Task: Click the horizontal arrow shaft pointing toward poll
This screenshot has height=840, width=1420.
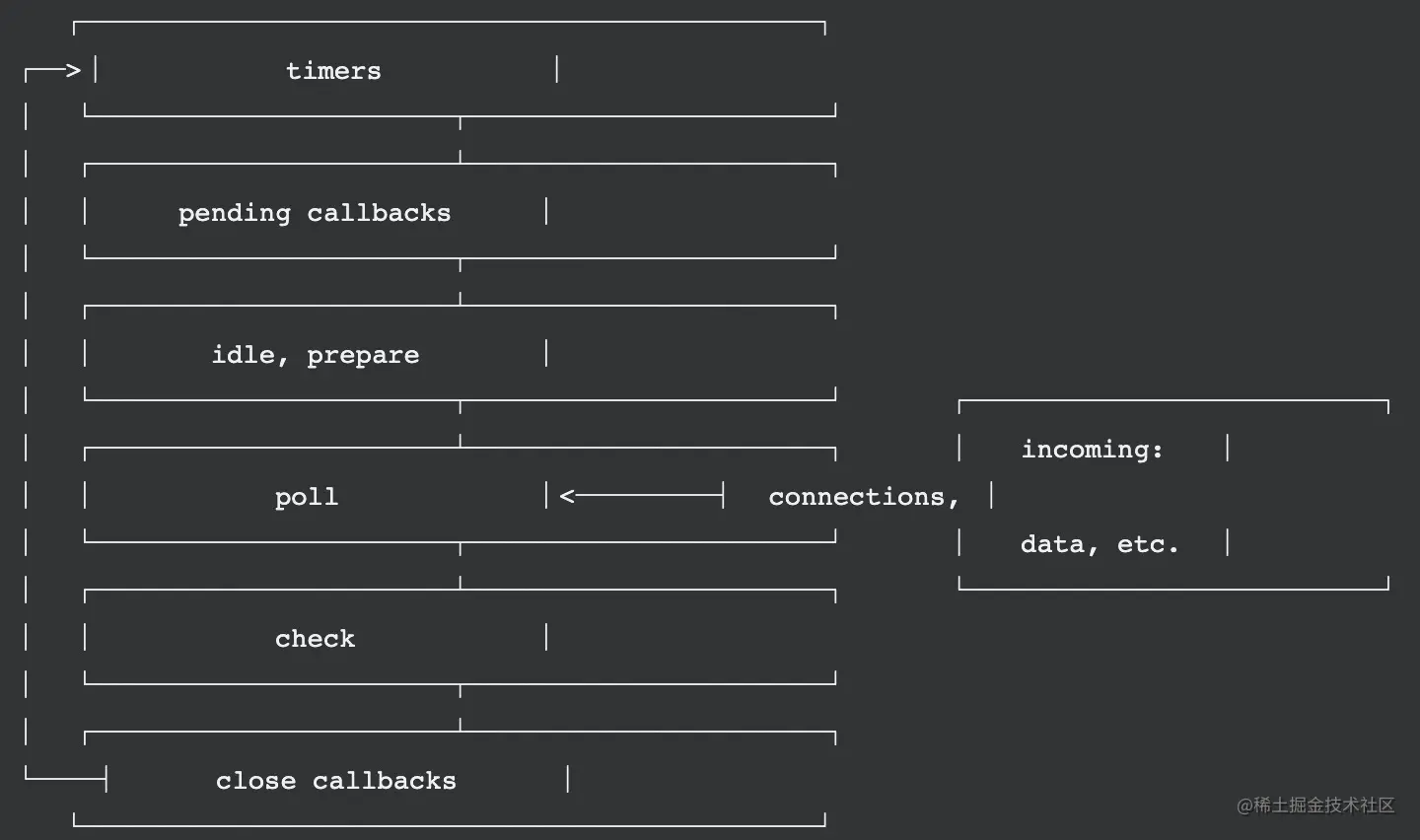Action: [x=646, y=496]
